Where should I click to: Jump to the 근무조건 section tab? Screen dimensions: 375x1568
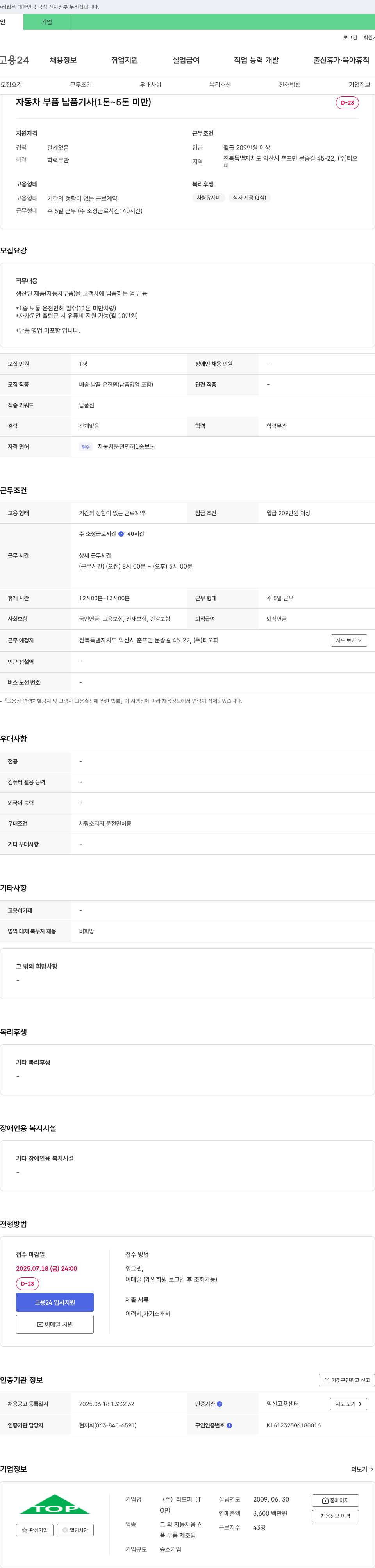click(81, 85)
